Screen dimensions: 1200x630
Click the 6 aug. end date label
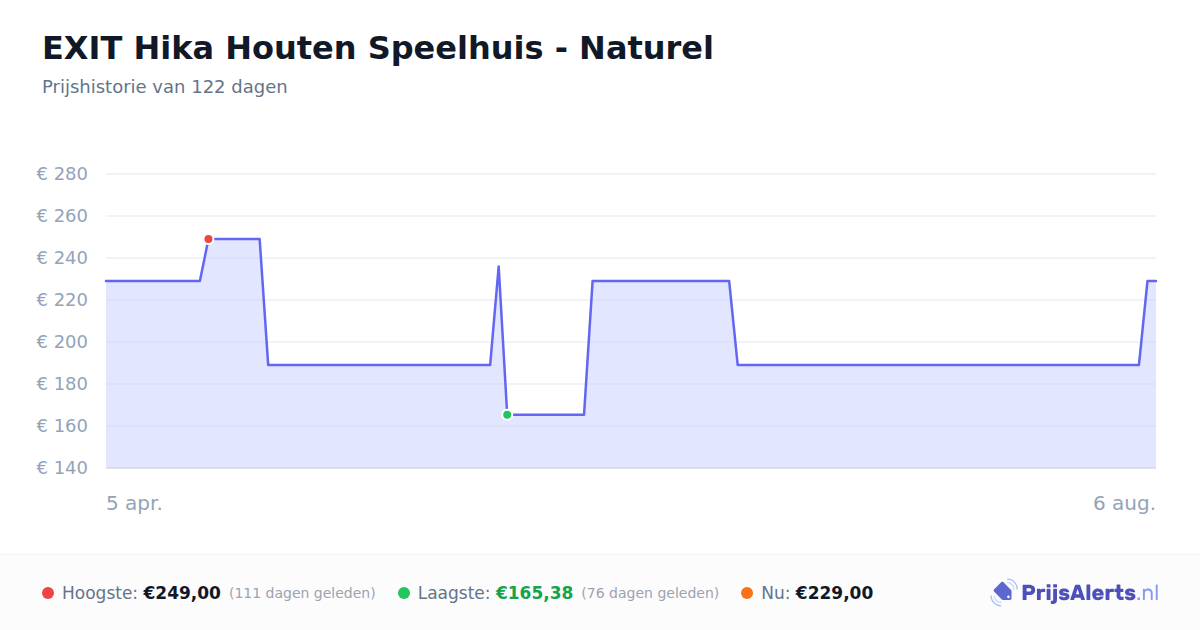[x=1124, y=503]
